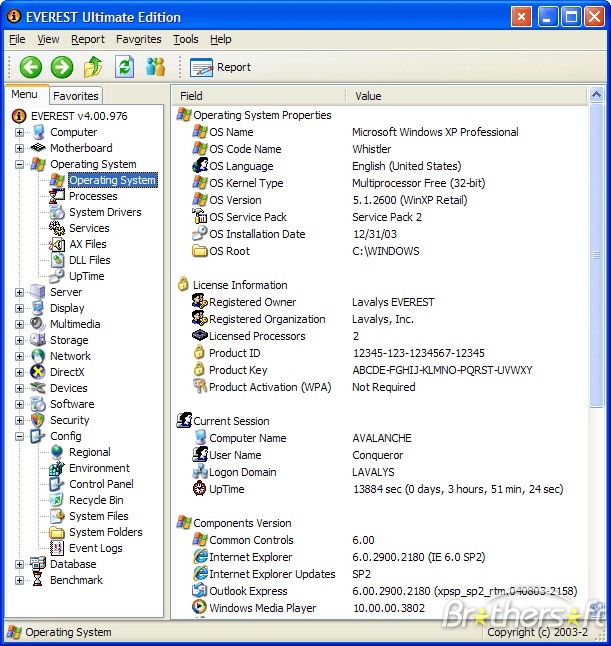Viewport: 611px width, 646px height.
Task: Switch to the Menu tab
Action: [25, 94]
